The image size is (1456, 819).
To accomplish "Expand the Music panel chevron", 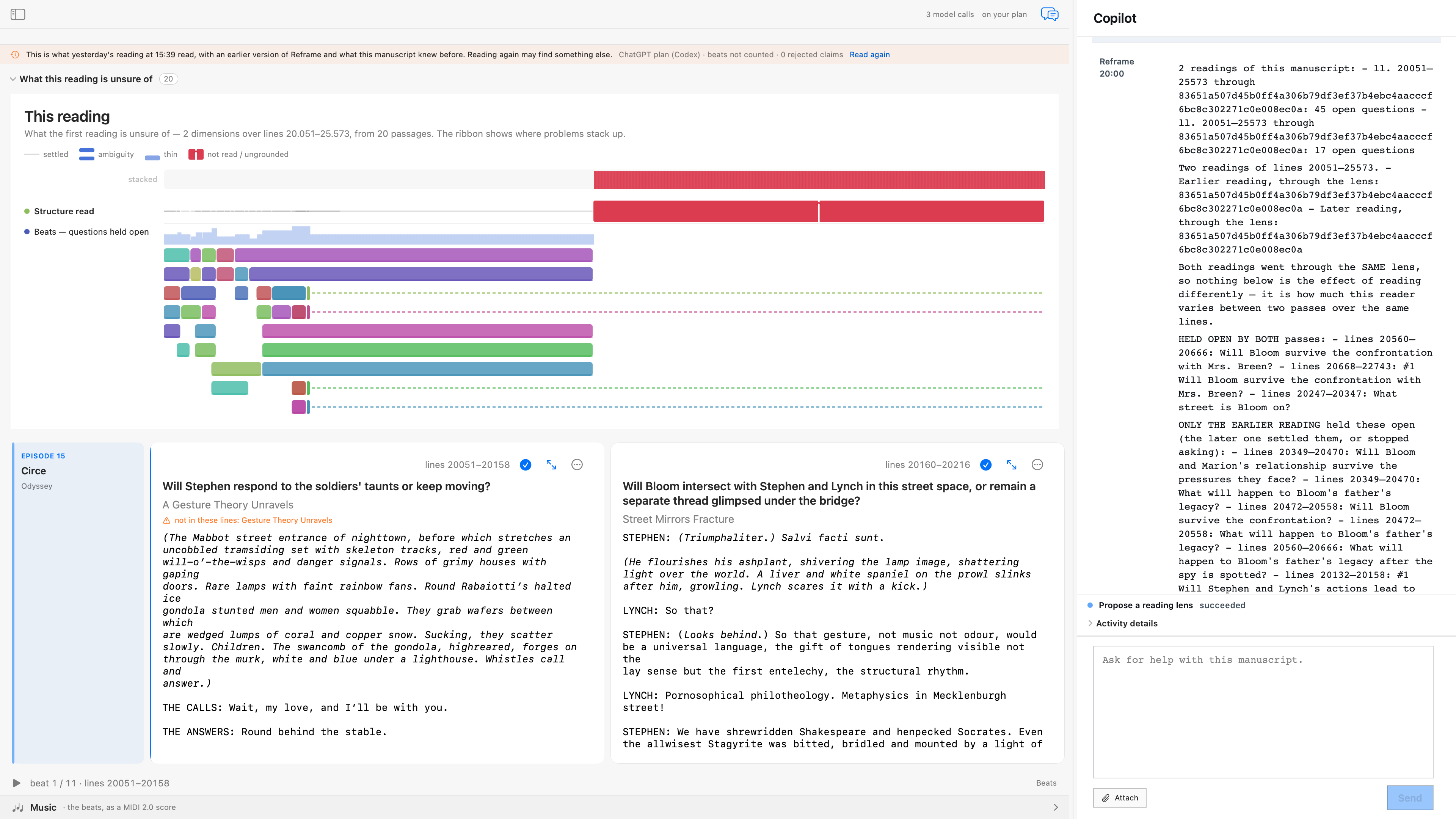I will pos(1056,807).
